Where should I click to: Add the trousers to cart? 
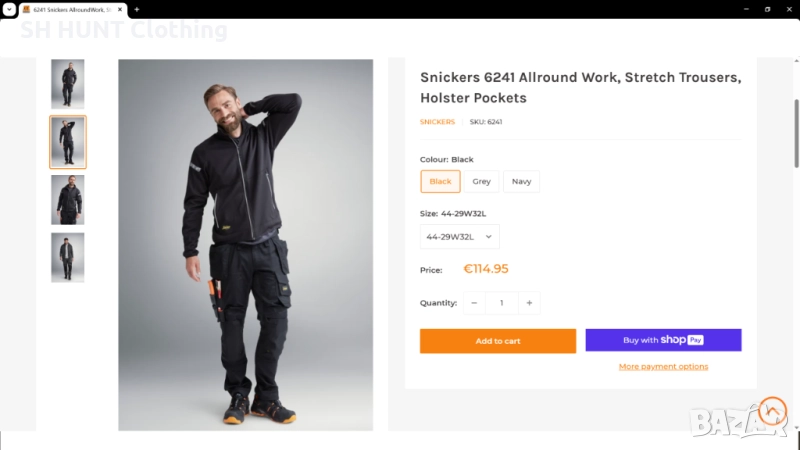click(497, 341)
